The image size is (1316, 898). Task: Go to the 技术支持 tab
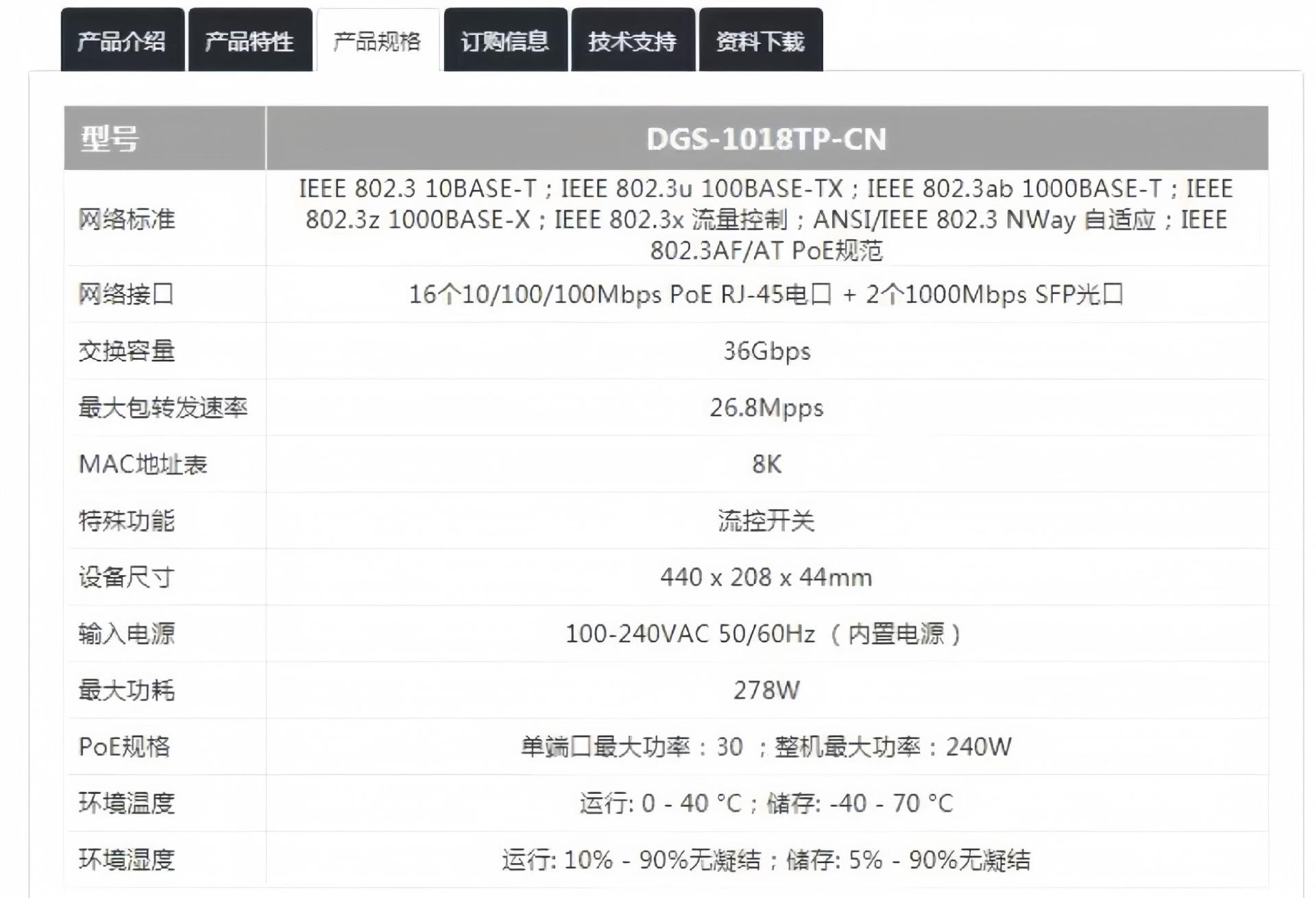tap(633, 40)
